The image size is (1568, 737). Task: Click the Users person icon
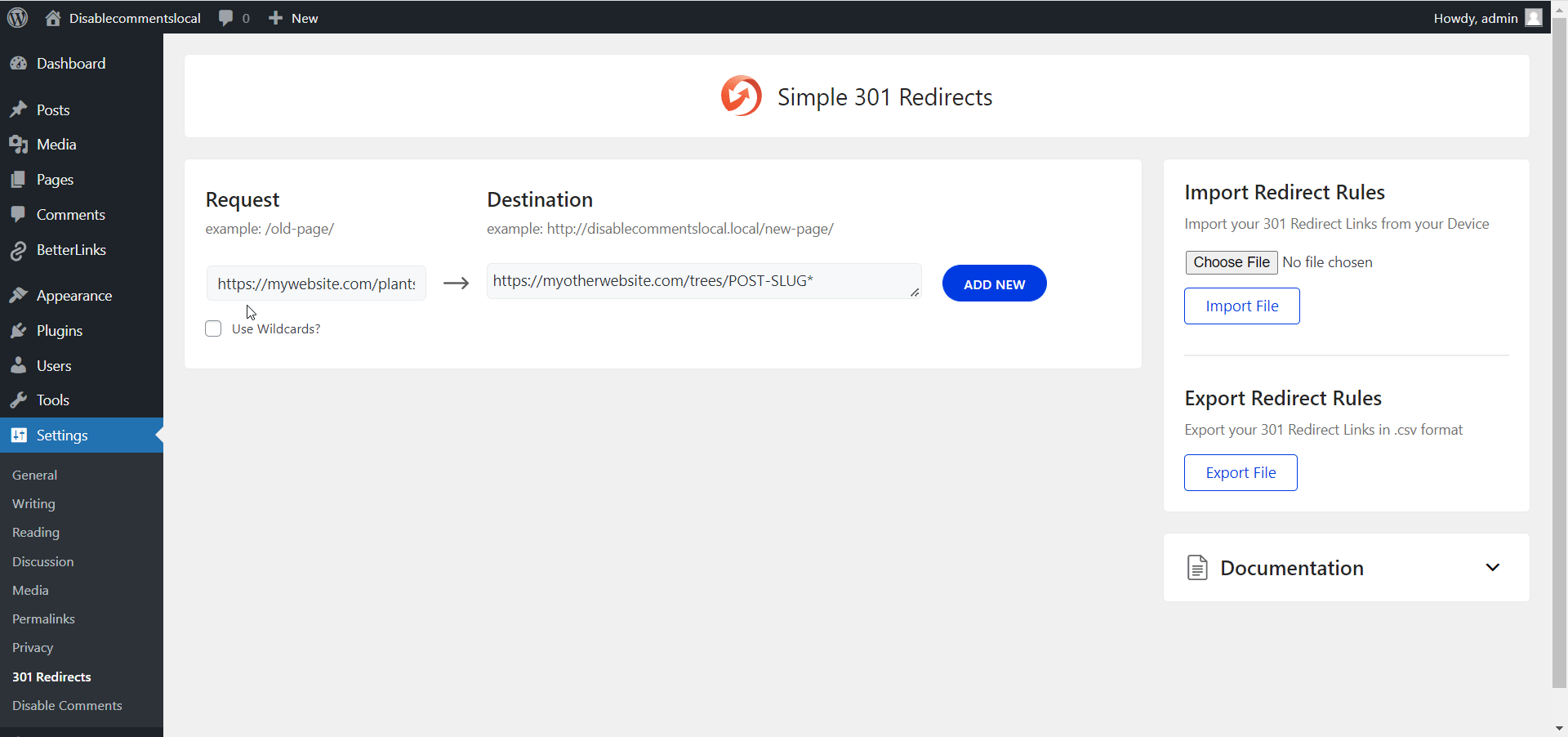tap(19, 365)
